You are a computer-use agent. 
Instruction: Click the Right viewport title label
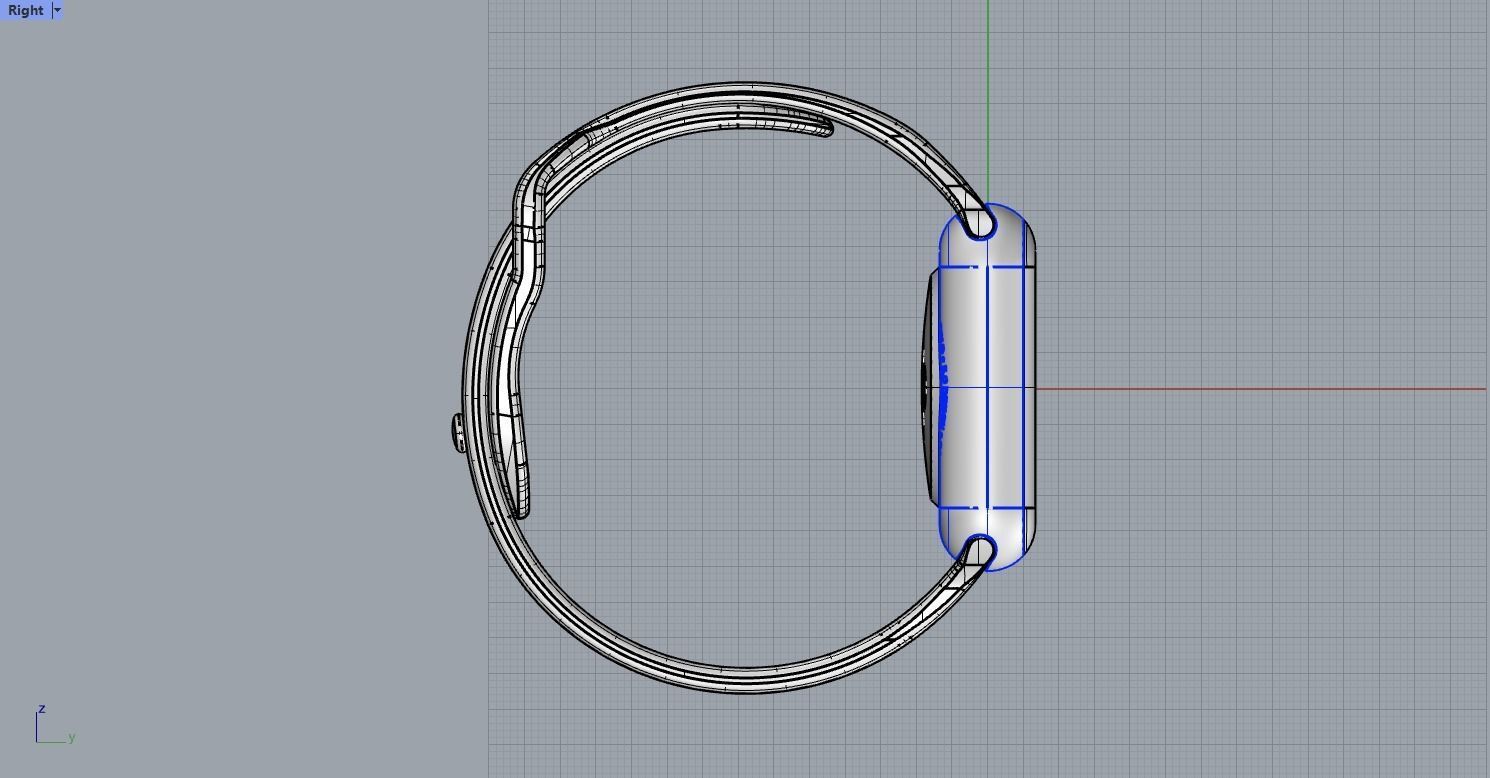point(25,10)
